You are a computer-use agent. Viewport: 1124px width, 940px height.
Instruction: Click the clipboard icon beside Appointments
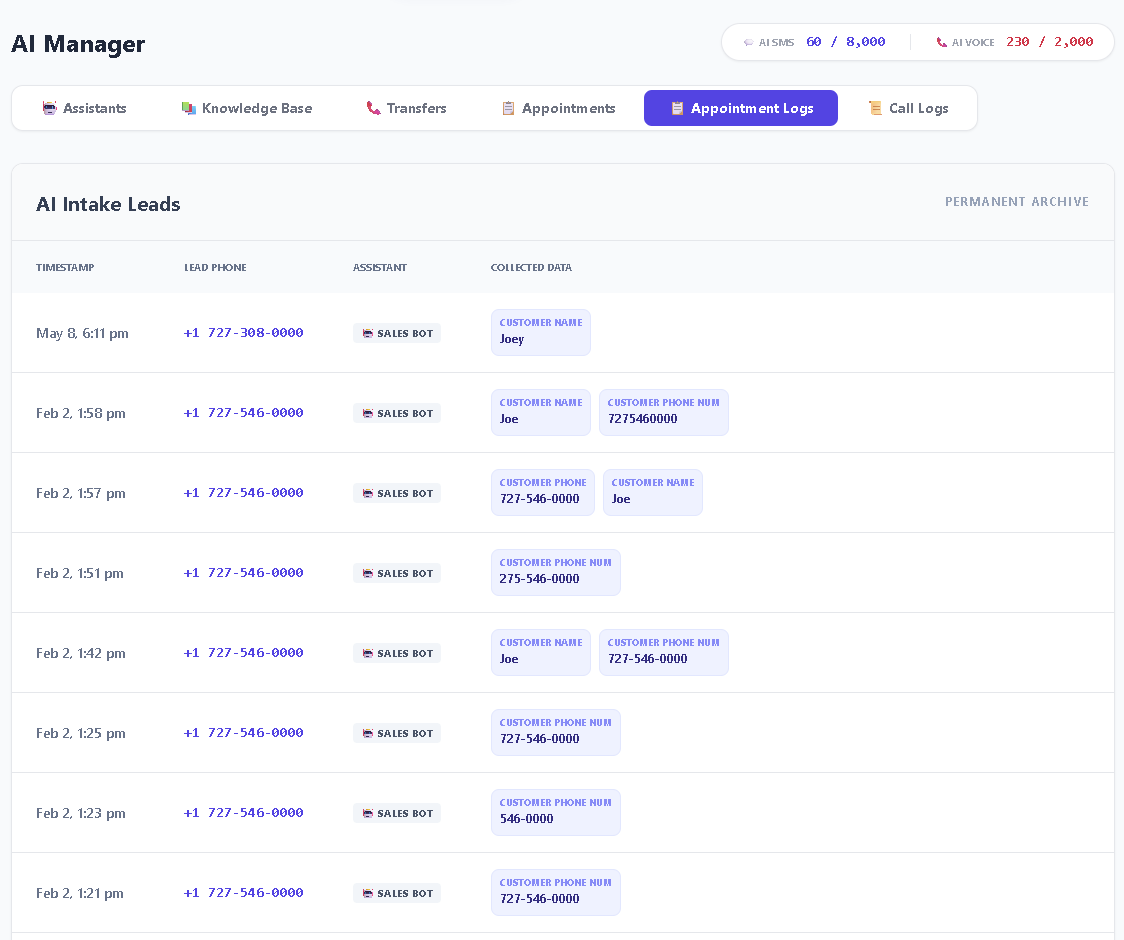508,108
